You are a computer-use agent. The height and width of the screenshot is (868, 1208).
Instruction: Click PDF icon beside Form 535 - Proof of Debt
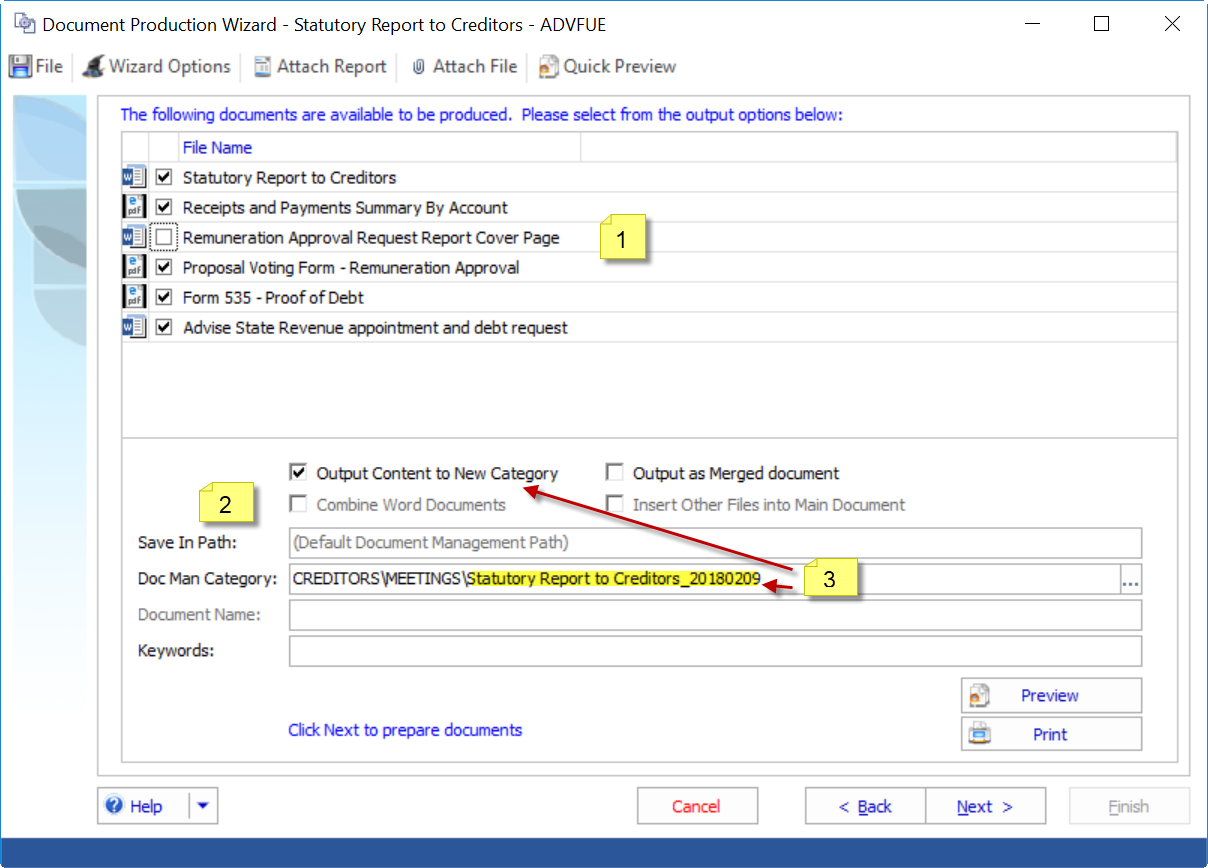coord(134,298)
